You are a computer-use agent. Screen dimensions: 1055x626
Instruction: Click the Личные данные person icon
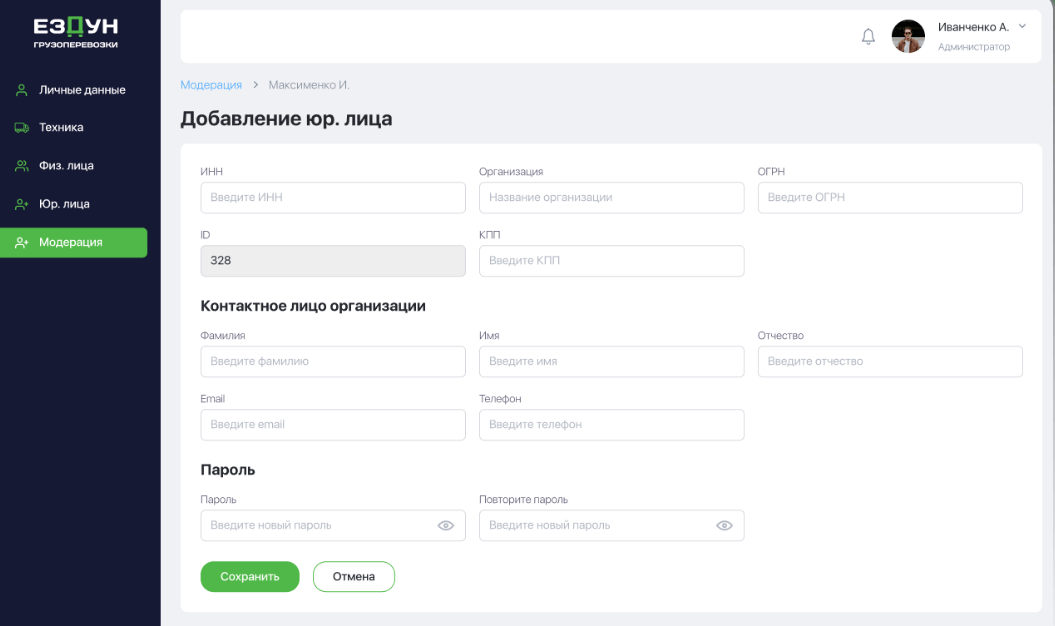point(21,90)
